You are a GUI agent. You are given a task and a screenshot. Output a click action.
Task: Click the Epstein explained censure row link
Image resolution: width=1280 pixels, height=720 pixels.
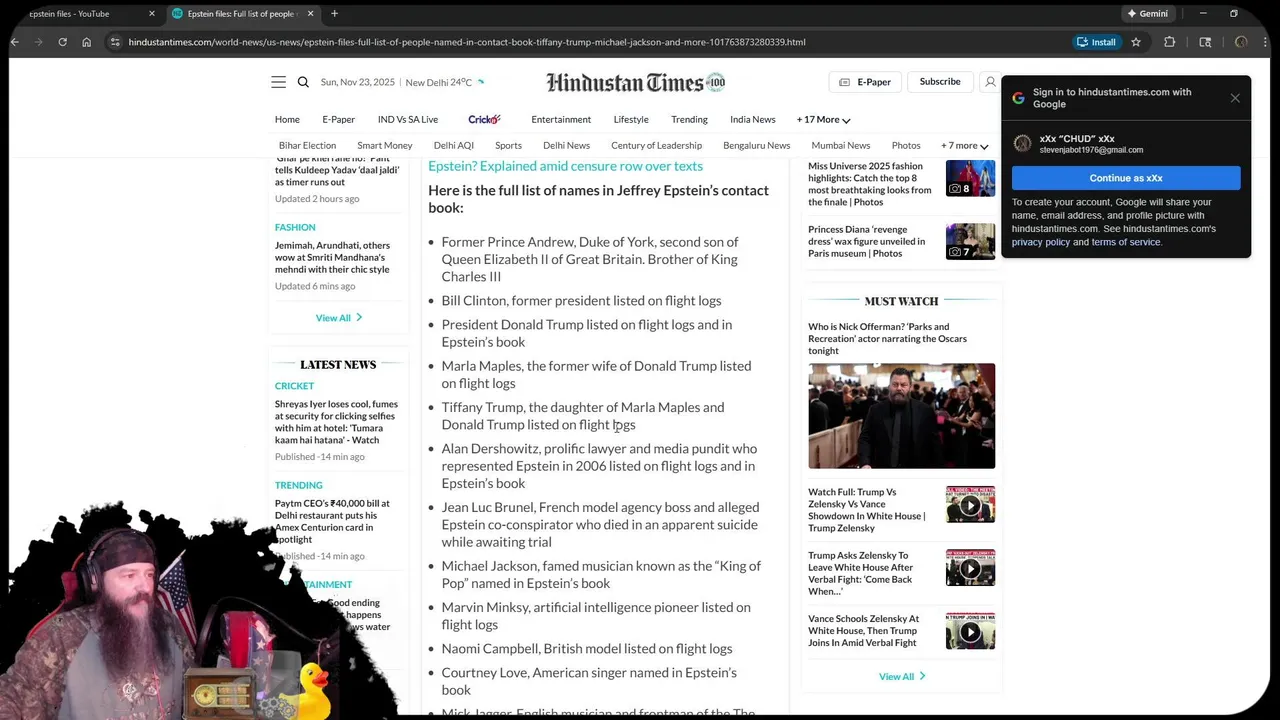[x=565, y=166]
